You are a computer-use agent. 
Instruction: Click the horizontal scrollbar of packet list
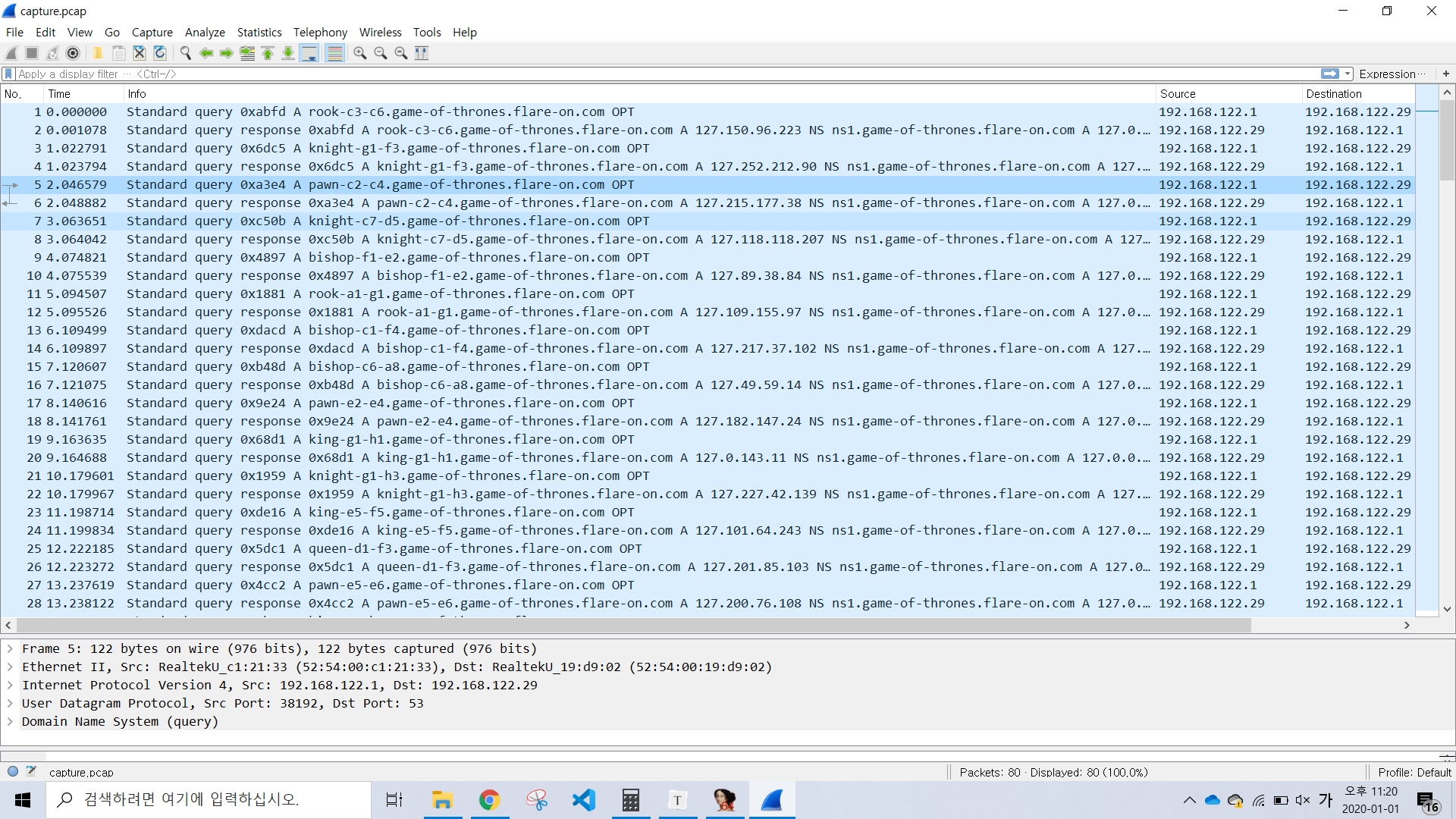(633, 625)
